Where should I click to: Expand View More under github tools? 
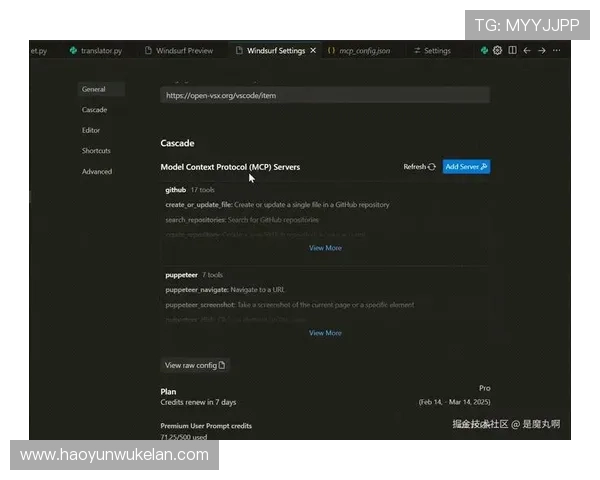click(325, 248)
